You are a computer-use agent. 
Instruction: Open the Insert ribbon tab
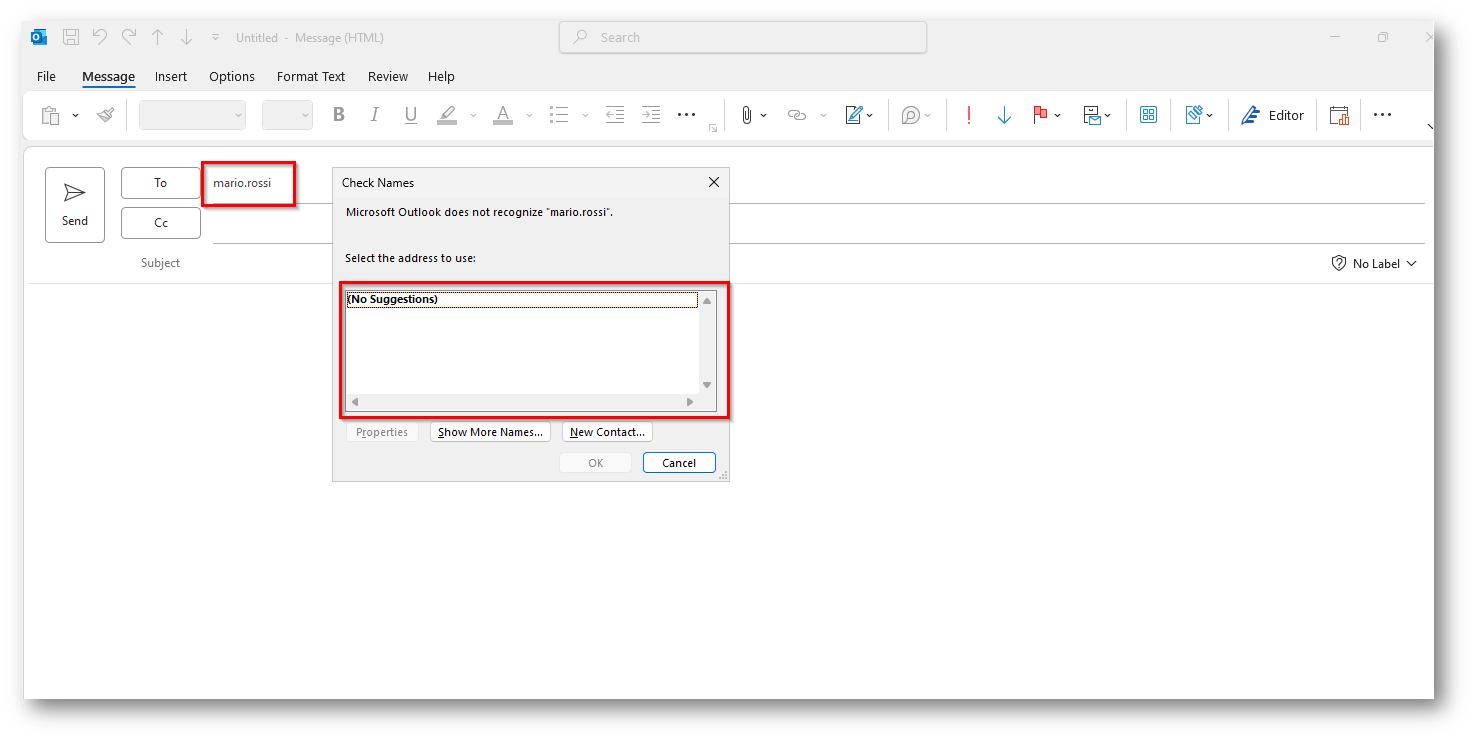pyautogui.click(x=171, y=76)
